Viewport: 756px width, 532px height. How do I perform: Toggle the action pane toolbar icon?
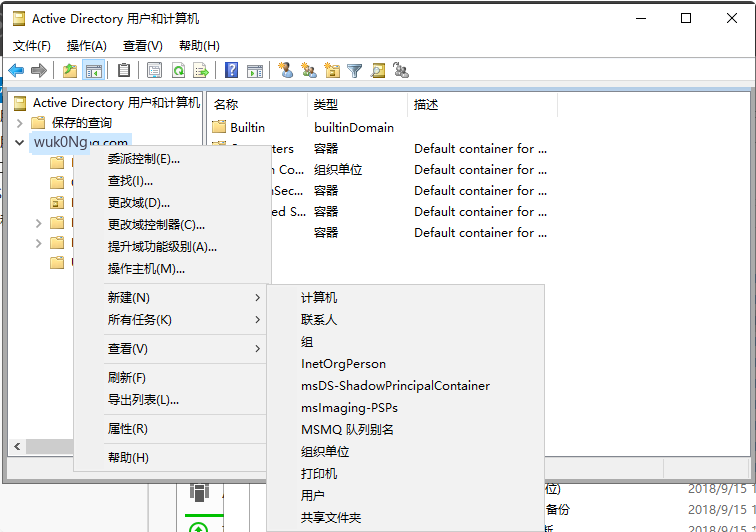click(255, 71)
